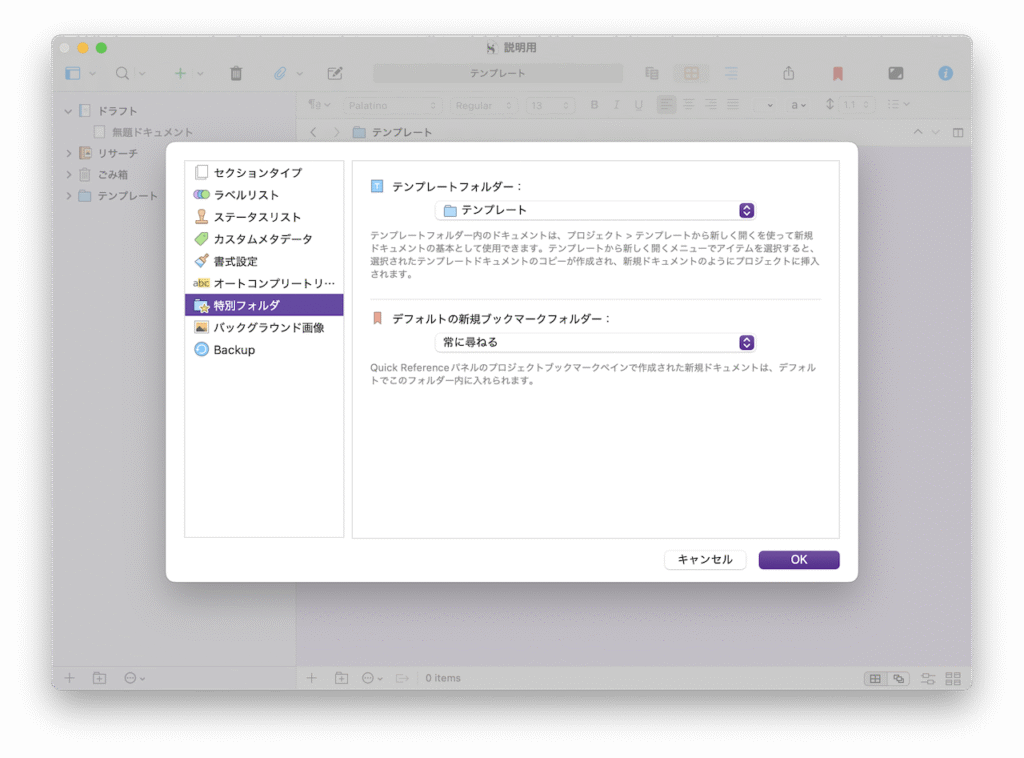Click the キャンセル button
This screenshot has width=1024, height=758.
click(705, 560)
